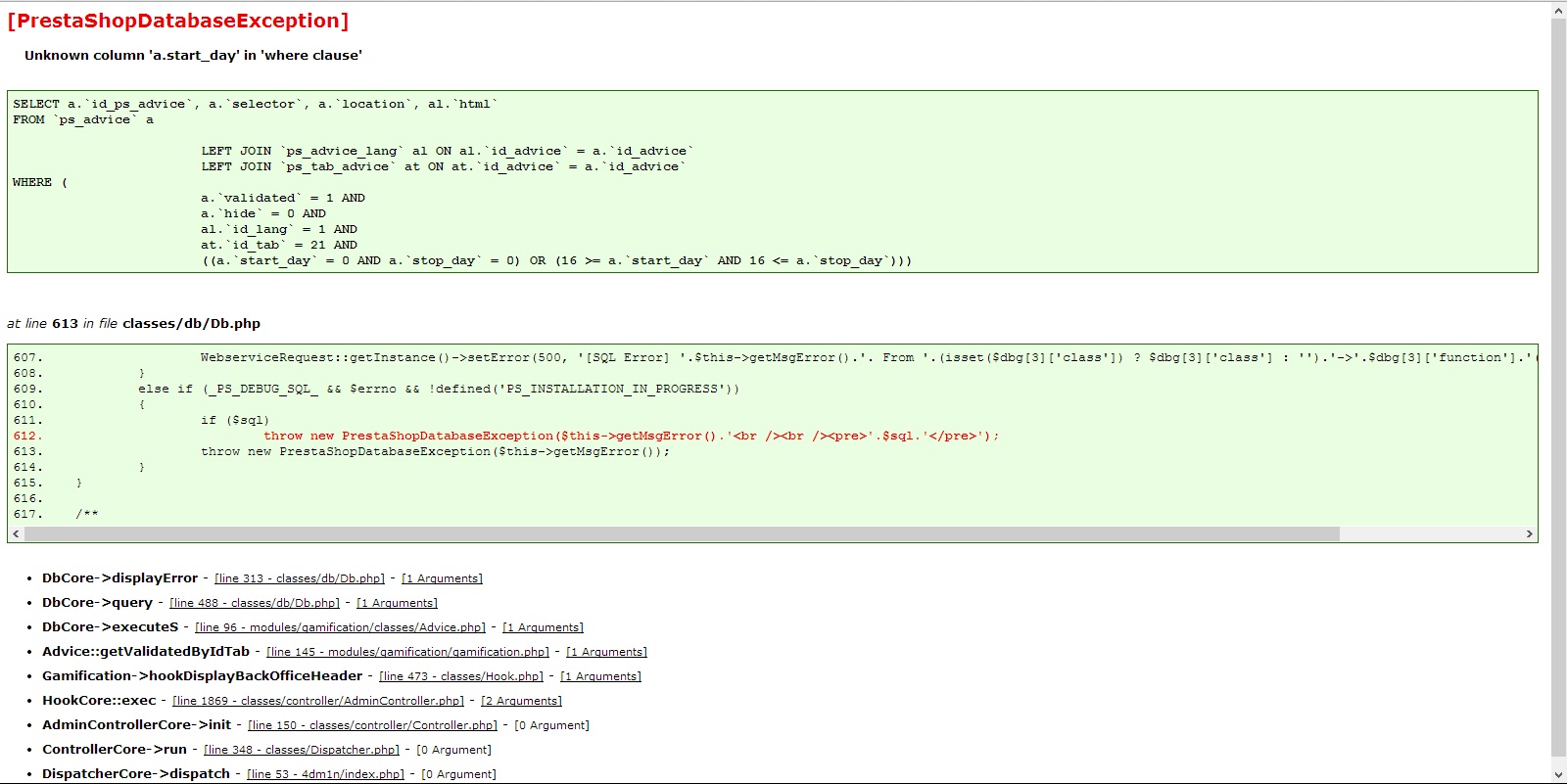Open the AdminController.php line 1869 link
The width and height of the screenshot is (1567, 784).
pyautogui.click(x=318, y=701)
